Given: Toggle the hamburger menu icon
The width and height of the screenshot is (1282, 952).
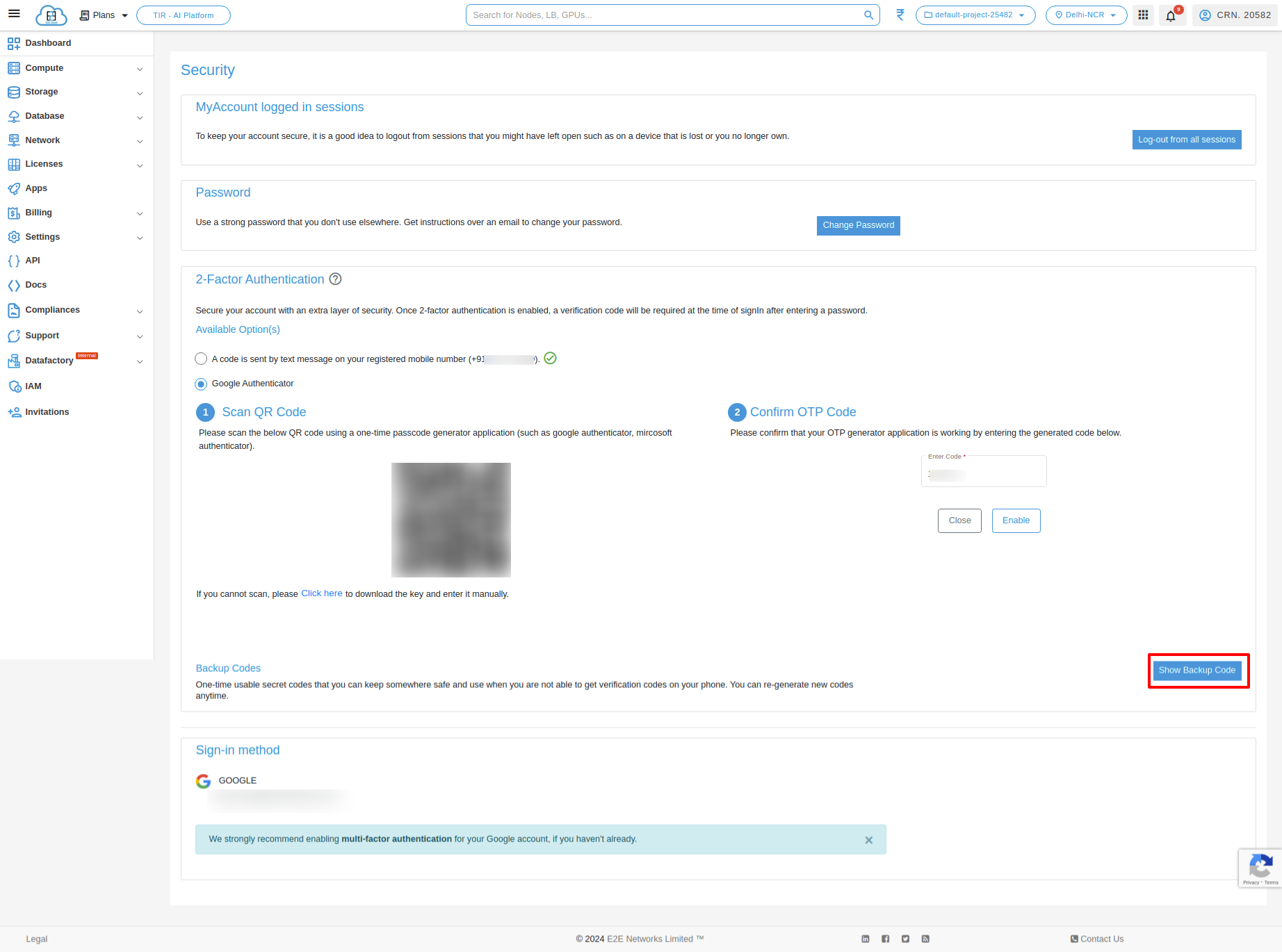Looking at the screenshot, I should 14,14.
